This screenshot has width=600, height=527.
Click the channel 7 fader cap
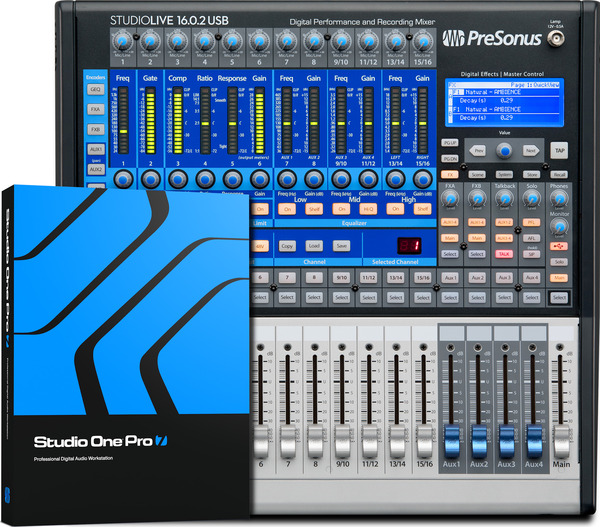(288, 442)
